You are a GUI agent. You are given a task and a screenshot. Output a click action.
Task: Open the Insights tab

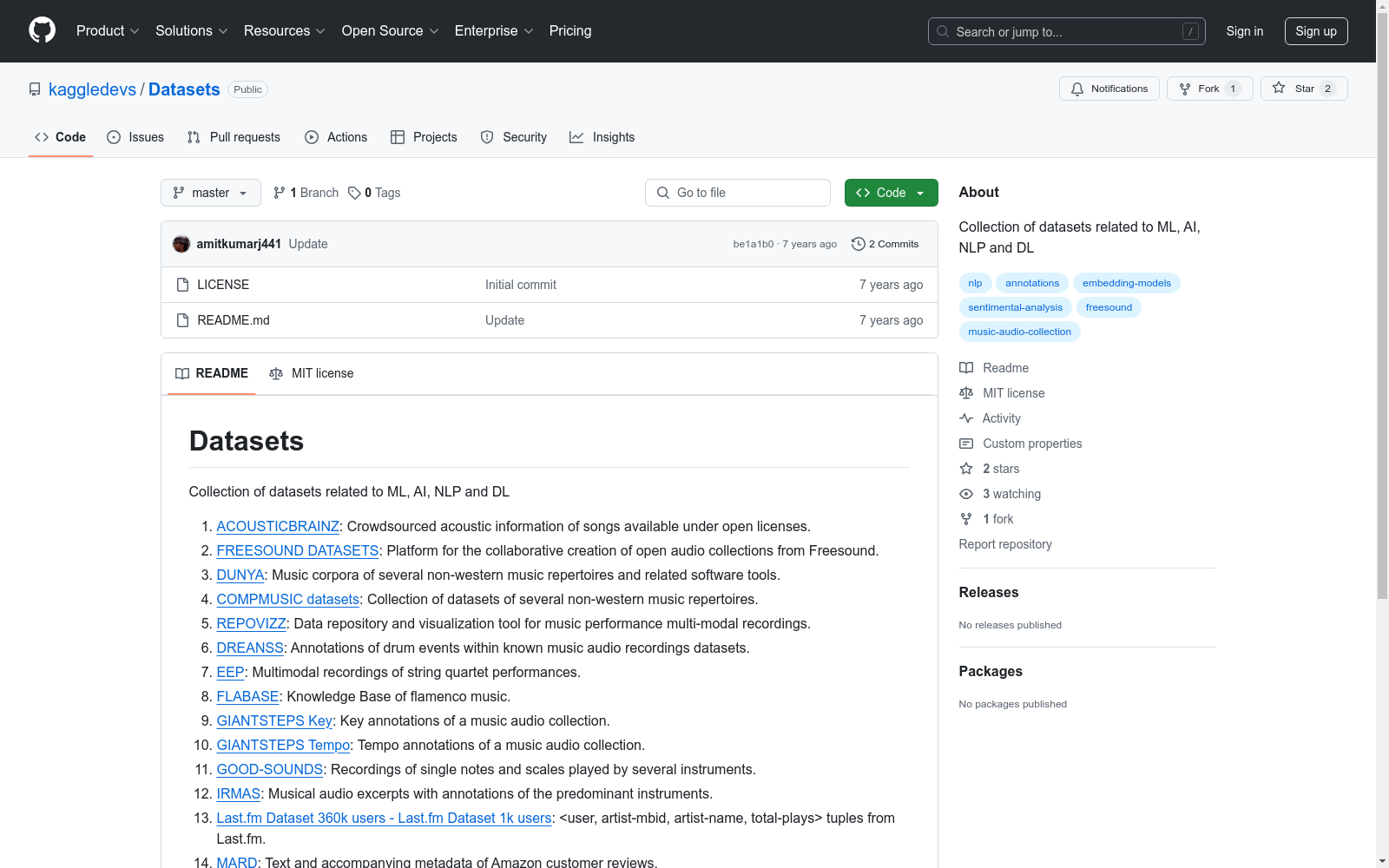click(x=602, y=137)
